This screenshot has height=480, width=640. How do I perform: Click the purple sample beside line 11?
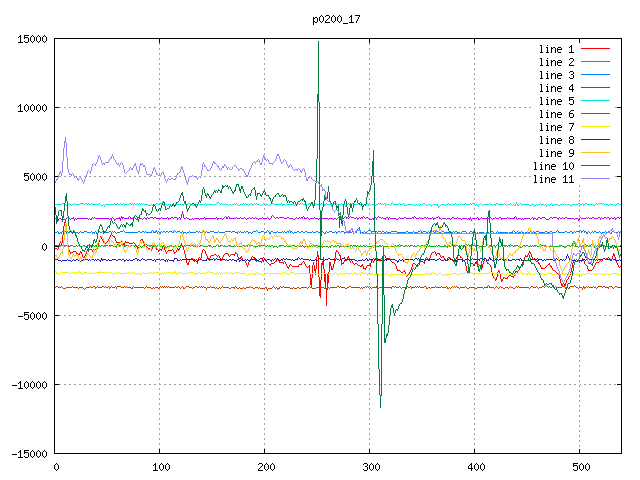coord(596,179)
